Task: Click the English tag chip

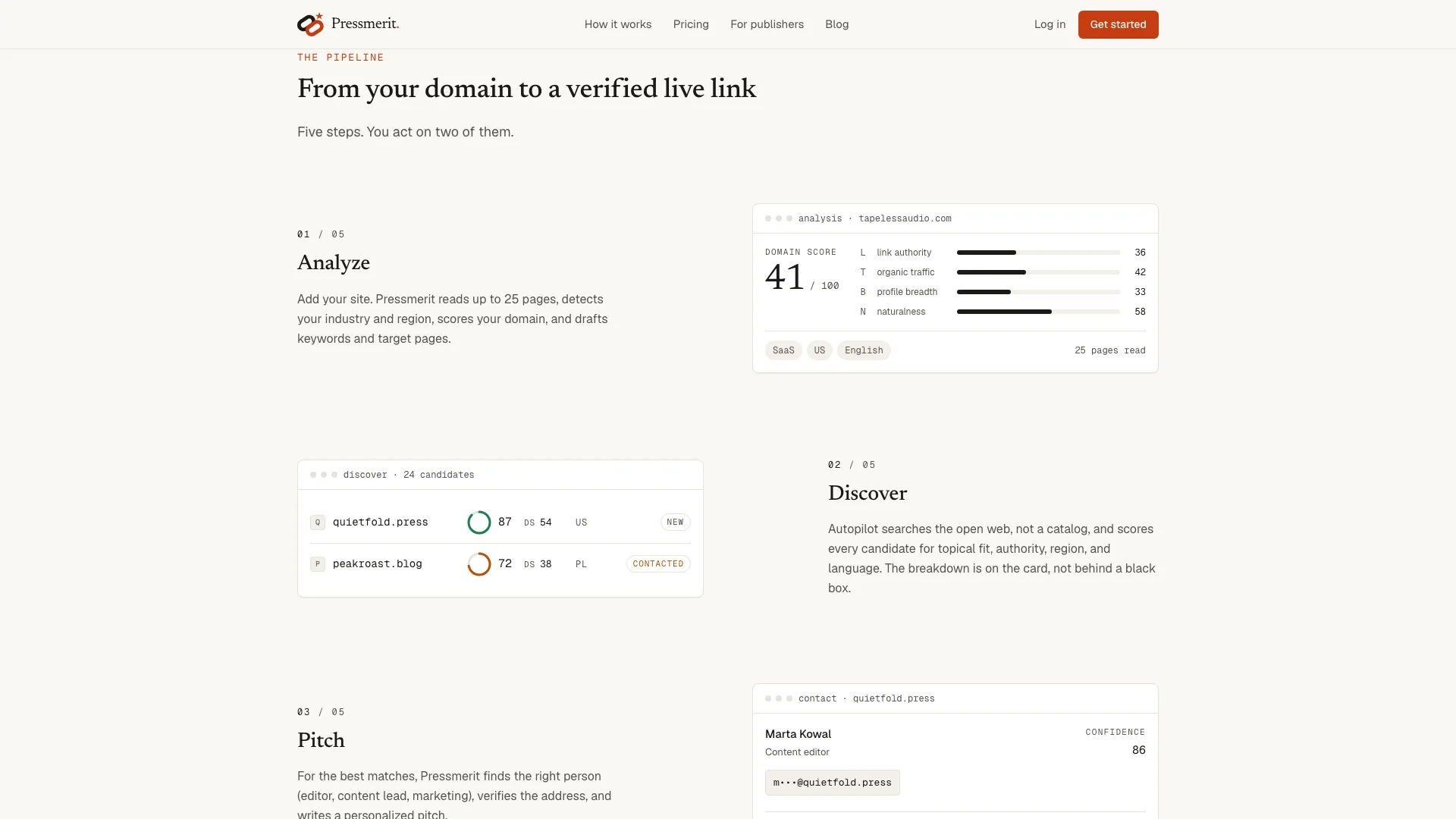Action: [x=864, y=350]
